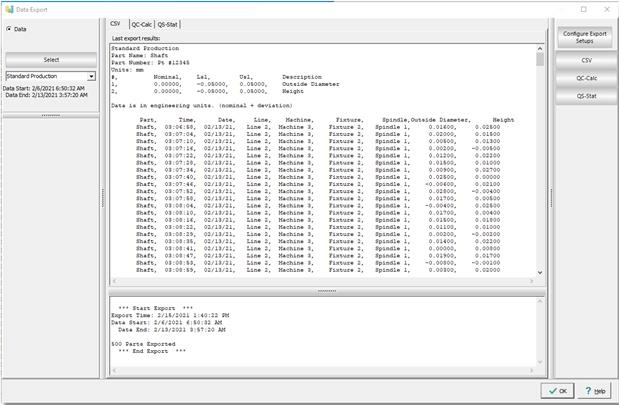Viewport: 619px width, 405px height.
Task: Click the data row with time 03:07:46
Action: click(318, 184)
